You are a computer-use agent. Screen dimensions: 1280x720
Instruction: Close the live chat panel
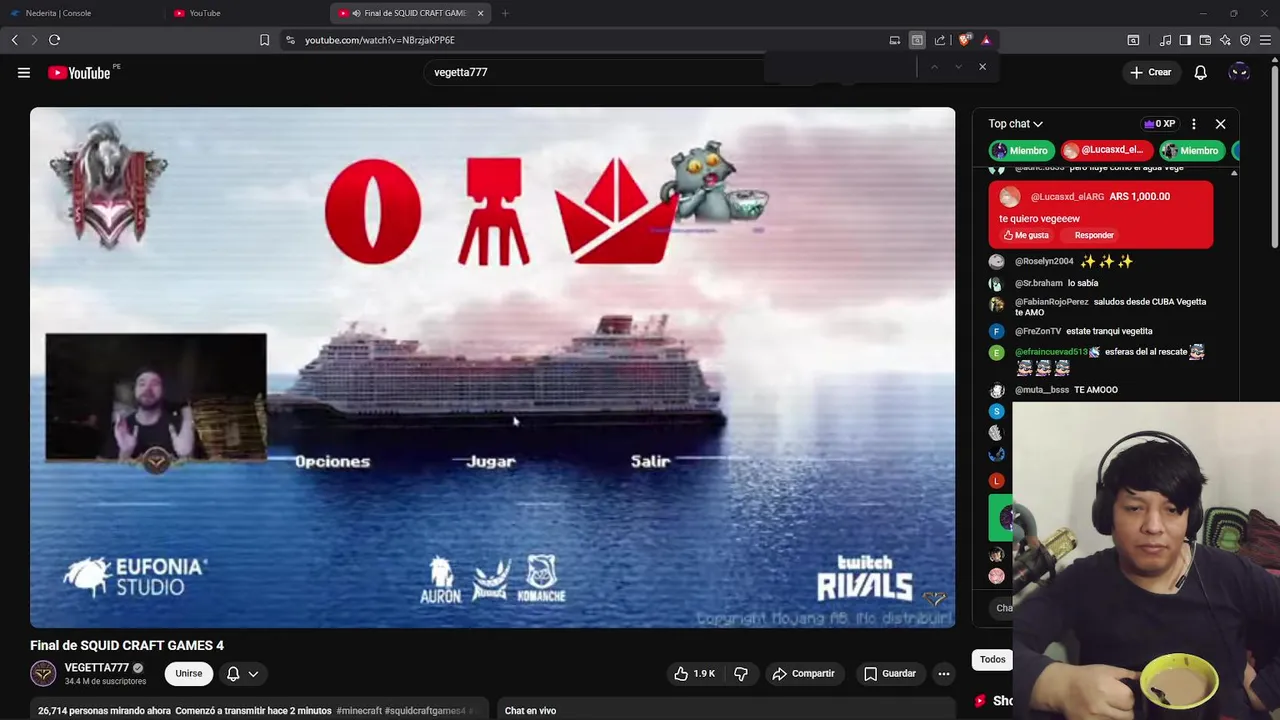point(1220,124)
